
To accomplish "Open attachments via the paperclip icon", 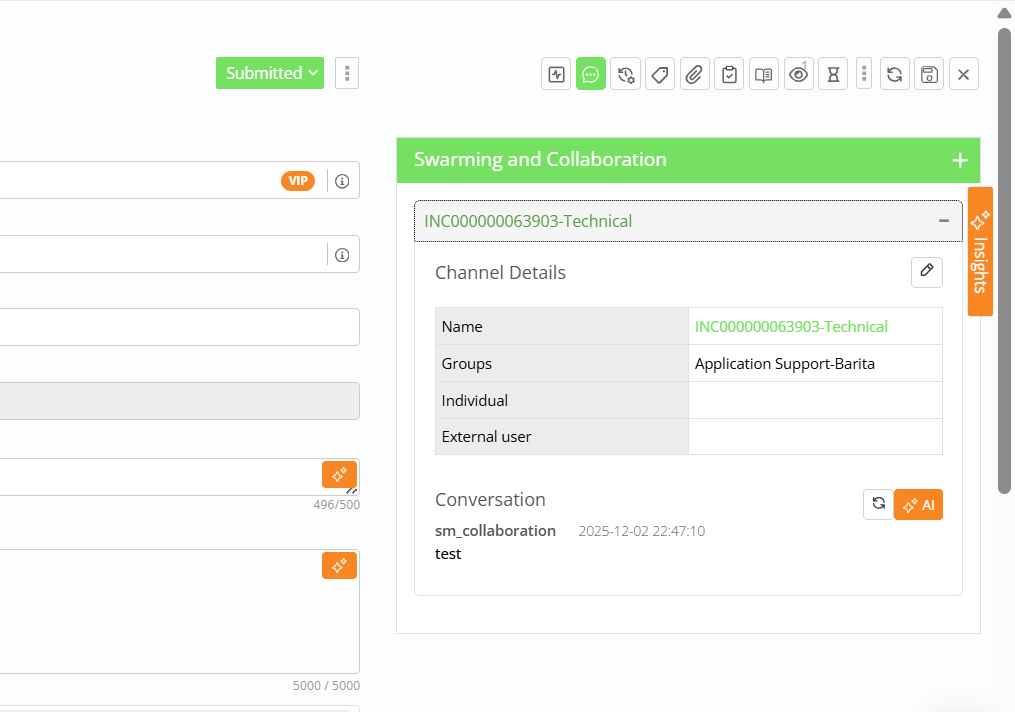I will (x=695, y=74).
